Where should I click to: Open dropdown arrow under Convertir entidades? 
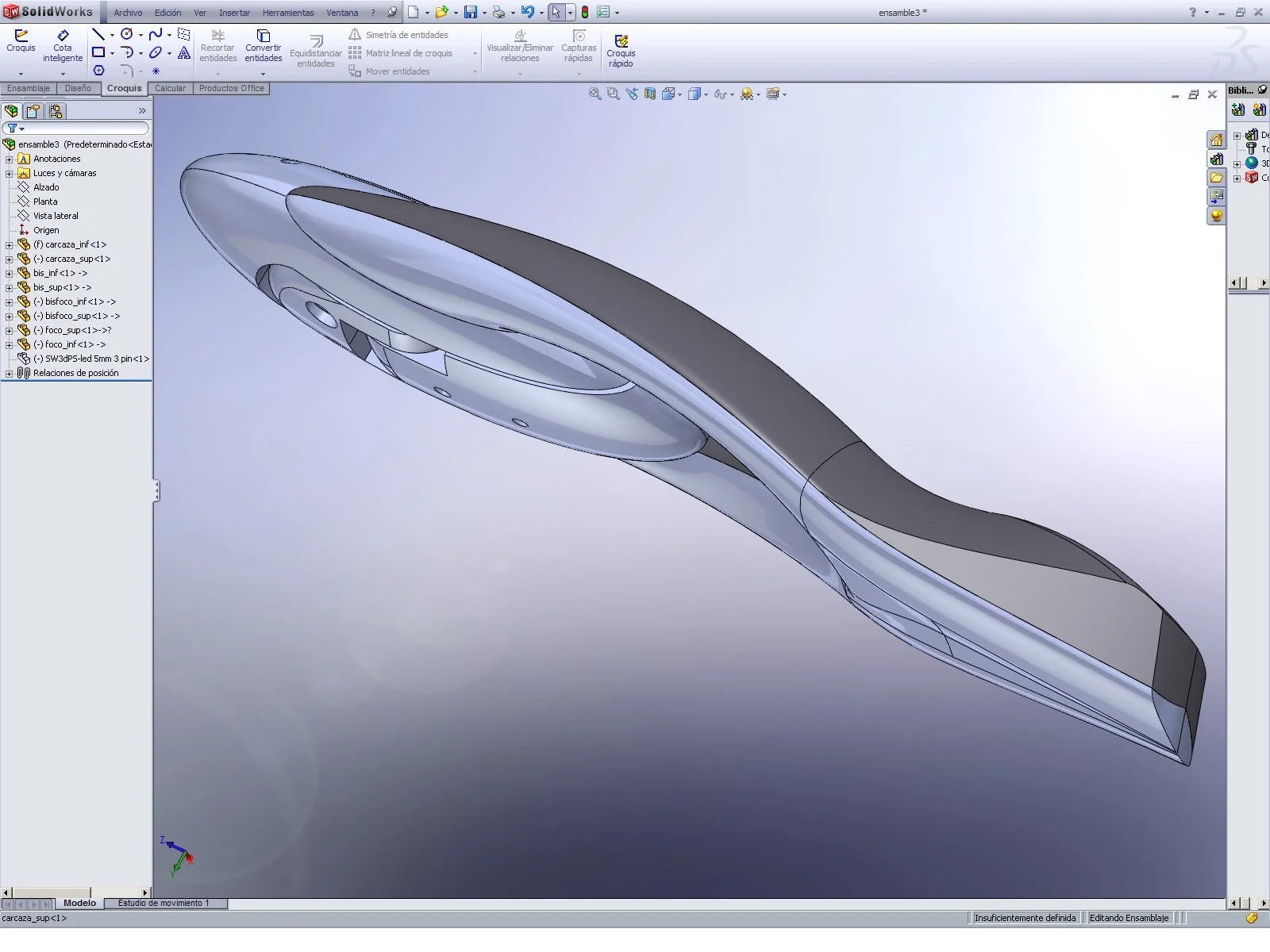(x=264, y=74)
